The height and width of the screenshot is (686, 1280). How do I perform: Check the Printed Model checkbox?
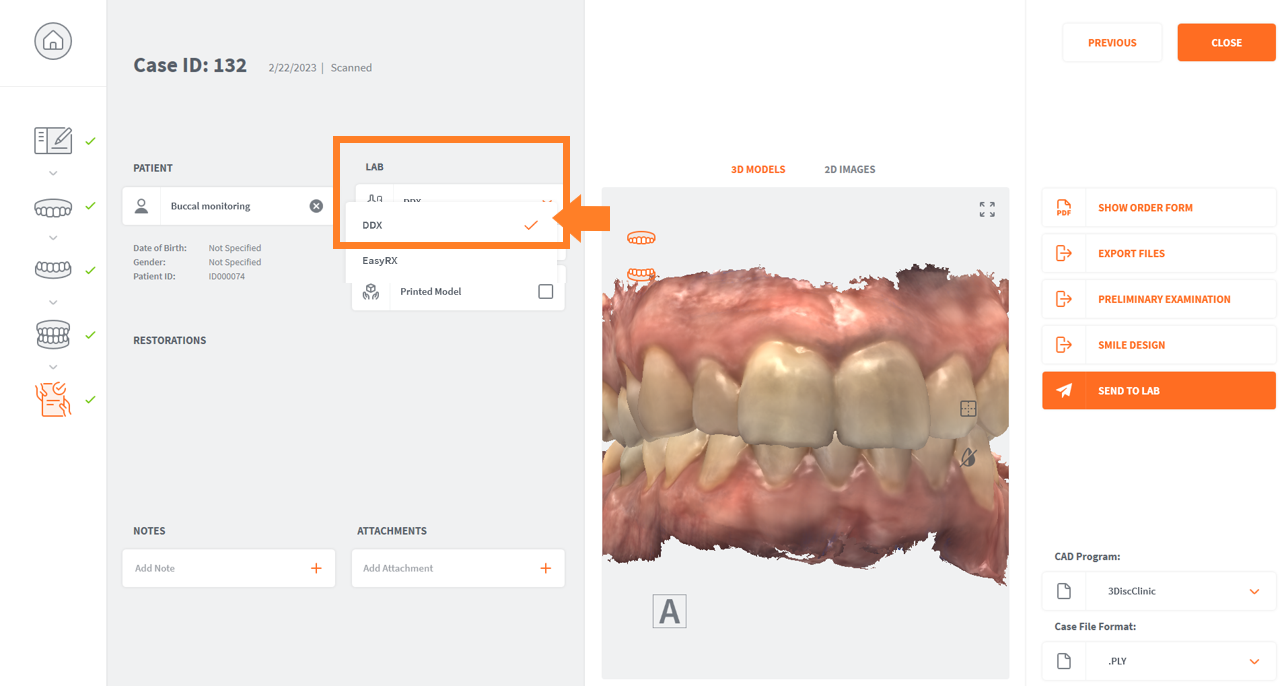pyautogui.click(x=545, y=292)
